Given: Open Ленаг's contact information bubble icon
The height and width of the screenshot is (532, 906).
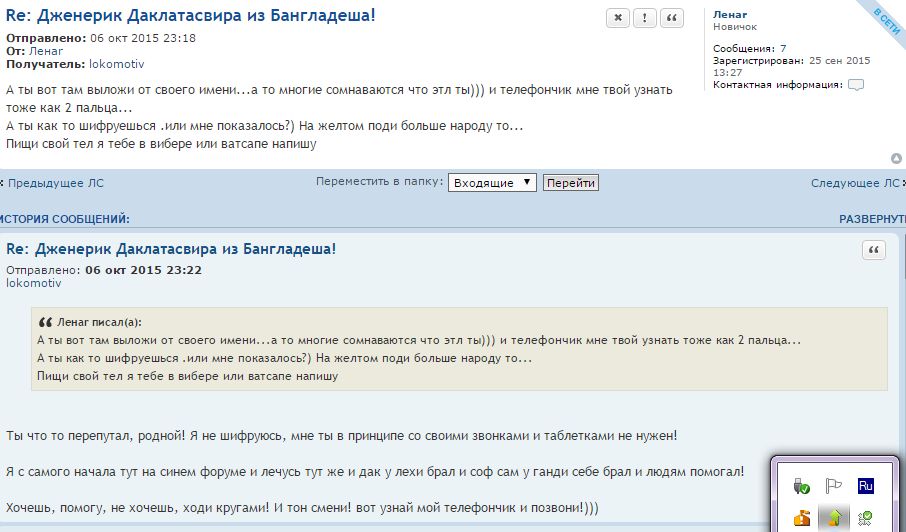Looking at the screenshot, I should pos(855,85).
